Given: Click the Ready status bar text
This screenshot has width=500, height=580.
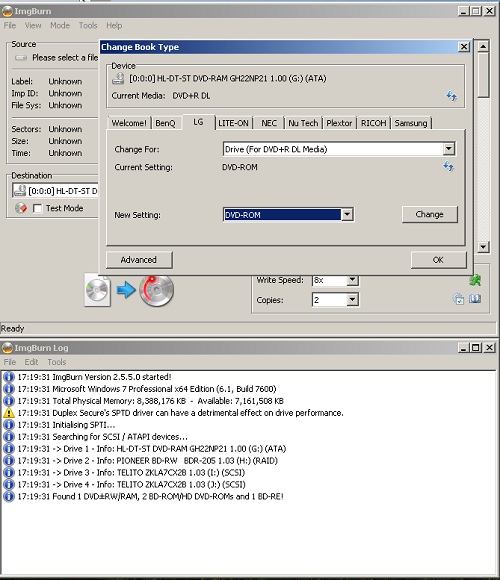Looking at the screenshot, I should (x=12, y=328).
